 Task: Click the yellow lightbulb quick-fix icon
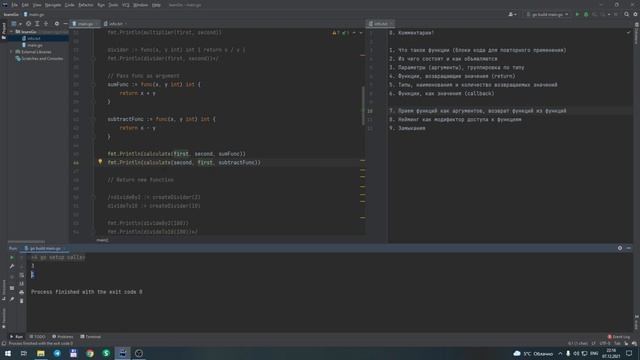pos(100,162)
